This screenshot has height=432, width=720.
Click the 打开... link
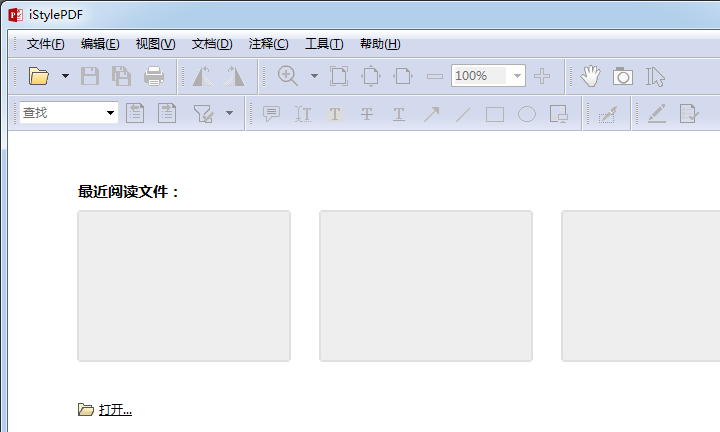(x=115, y=410)
